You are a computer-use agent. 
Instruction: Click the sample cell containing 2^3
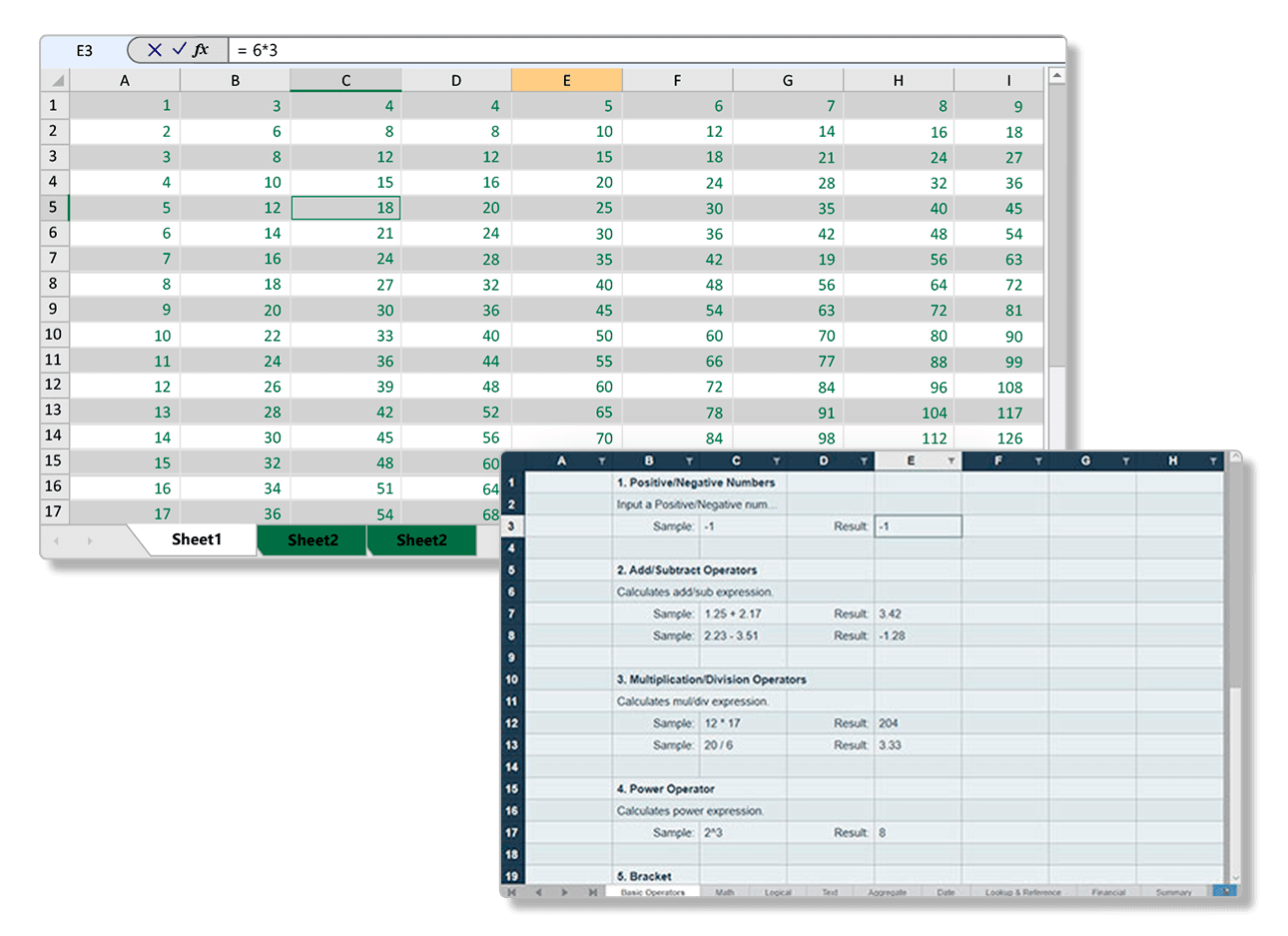pyautogui.click(x=743, y=833)
